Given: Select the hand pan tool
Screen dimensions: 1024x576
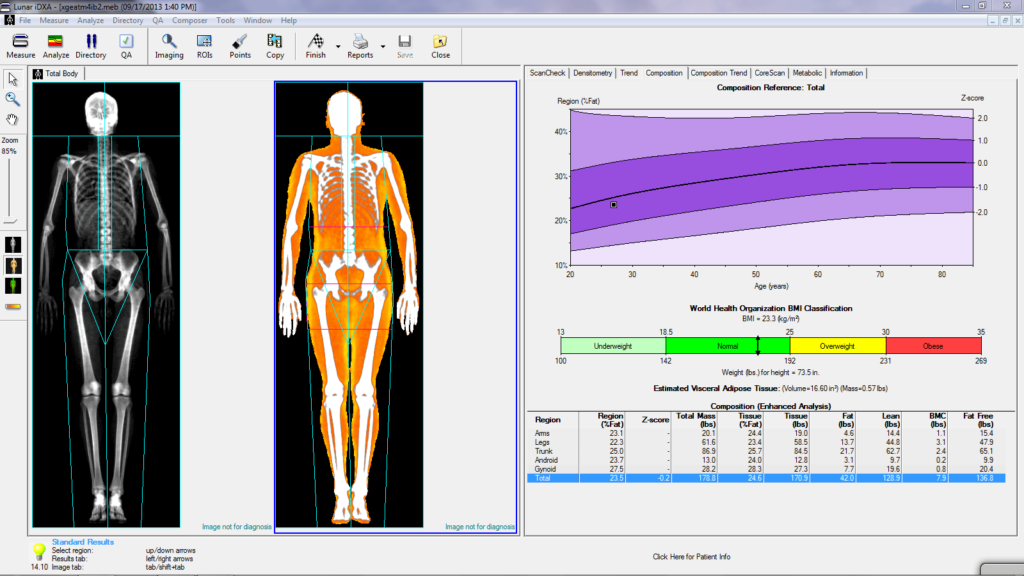Looking at the screenshot, I should coord(13,119).
